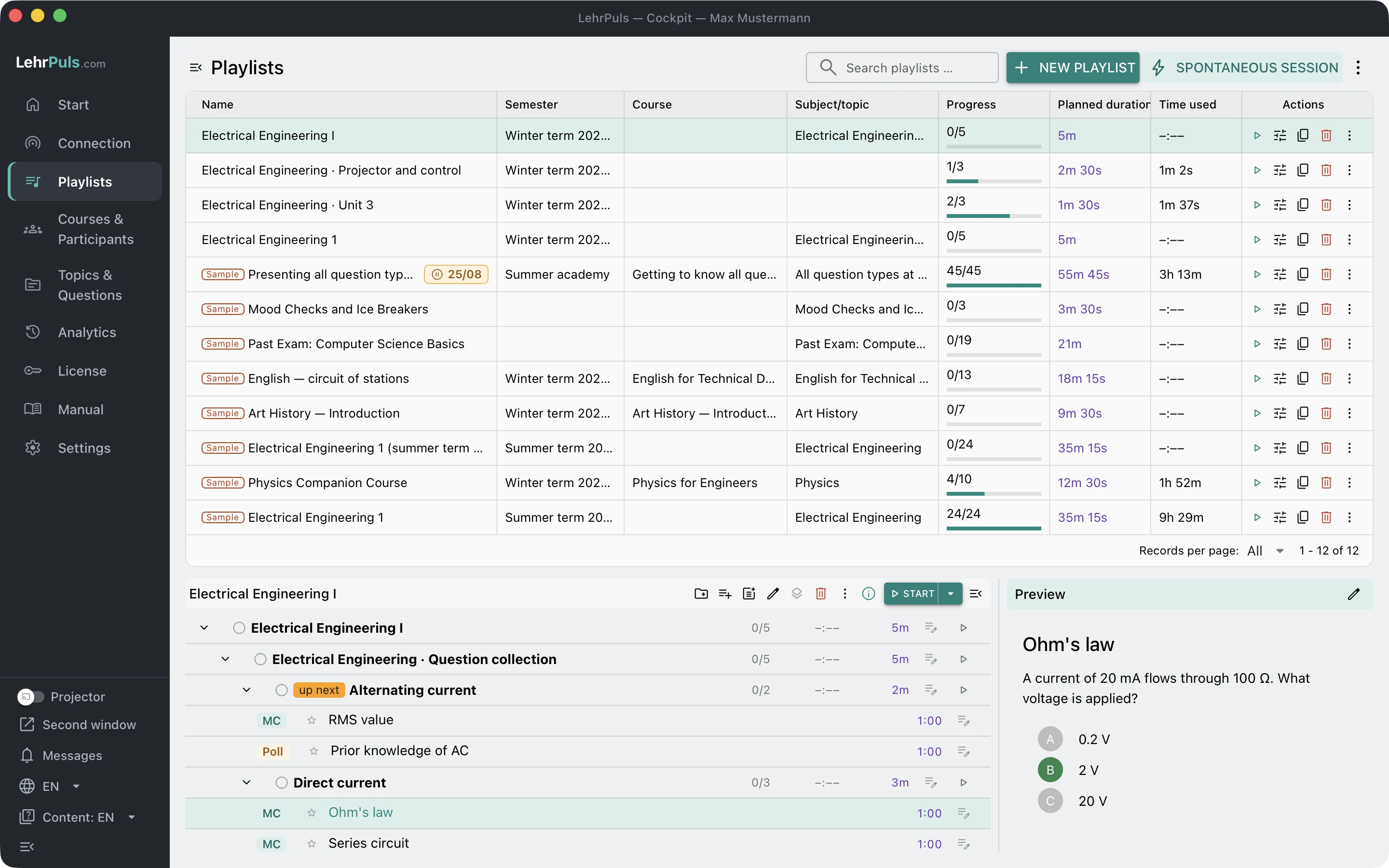
Task: Click the Physics Companion Course progress bar
Action: tap(994, 494)
